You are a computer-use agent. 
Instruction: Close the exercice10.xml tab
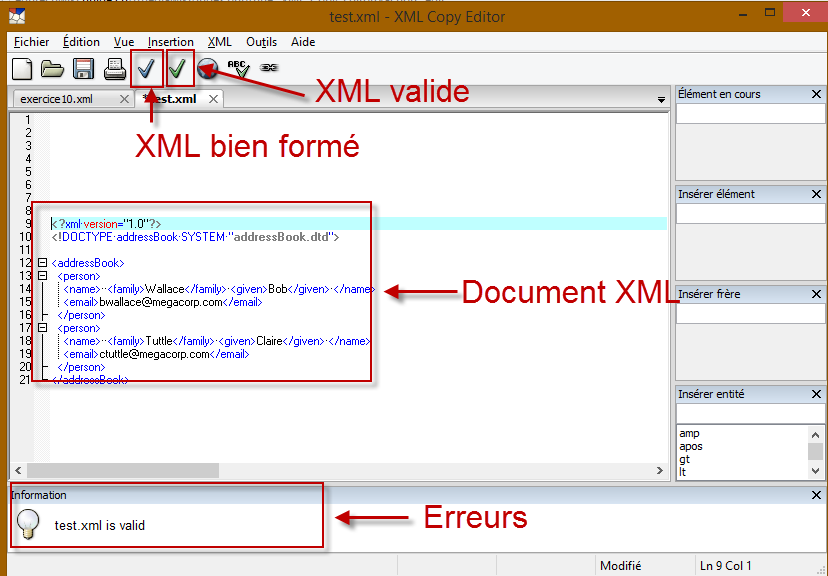124,99
